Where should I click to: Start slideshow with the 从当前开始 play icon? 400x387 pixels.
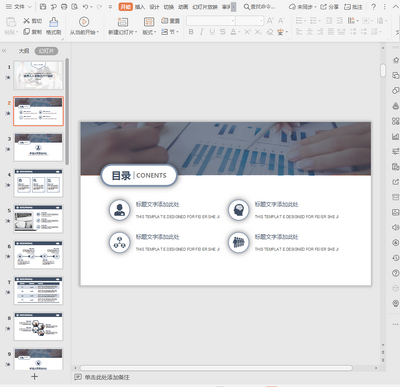pyautogui.click(x=84, y=22)
